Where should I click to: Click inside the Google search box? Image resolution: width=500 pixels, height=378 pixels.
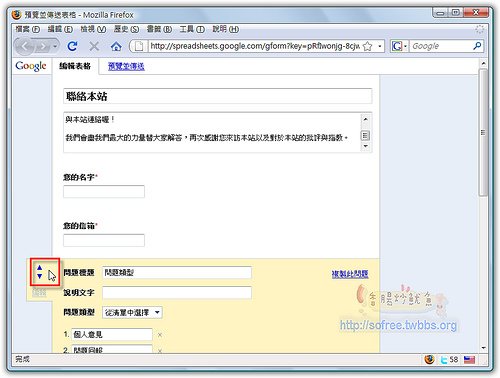tap(441, 46)
